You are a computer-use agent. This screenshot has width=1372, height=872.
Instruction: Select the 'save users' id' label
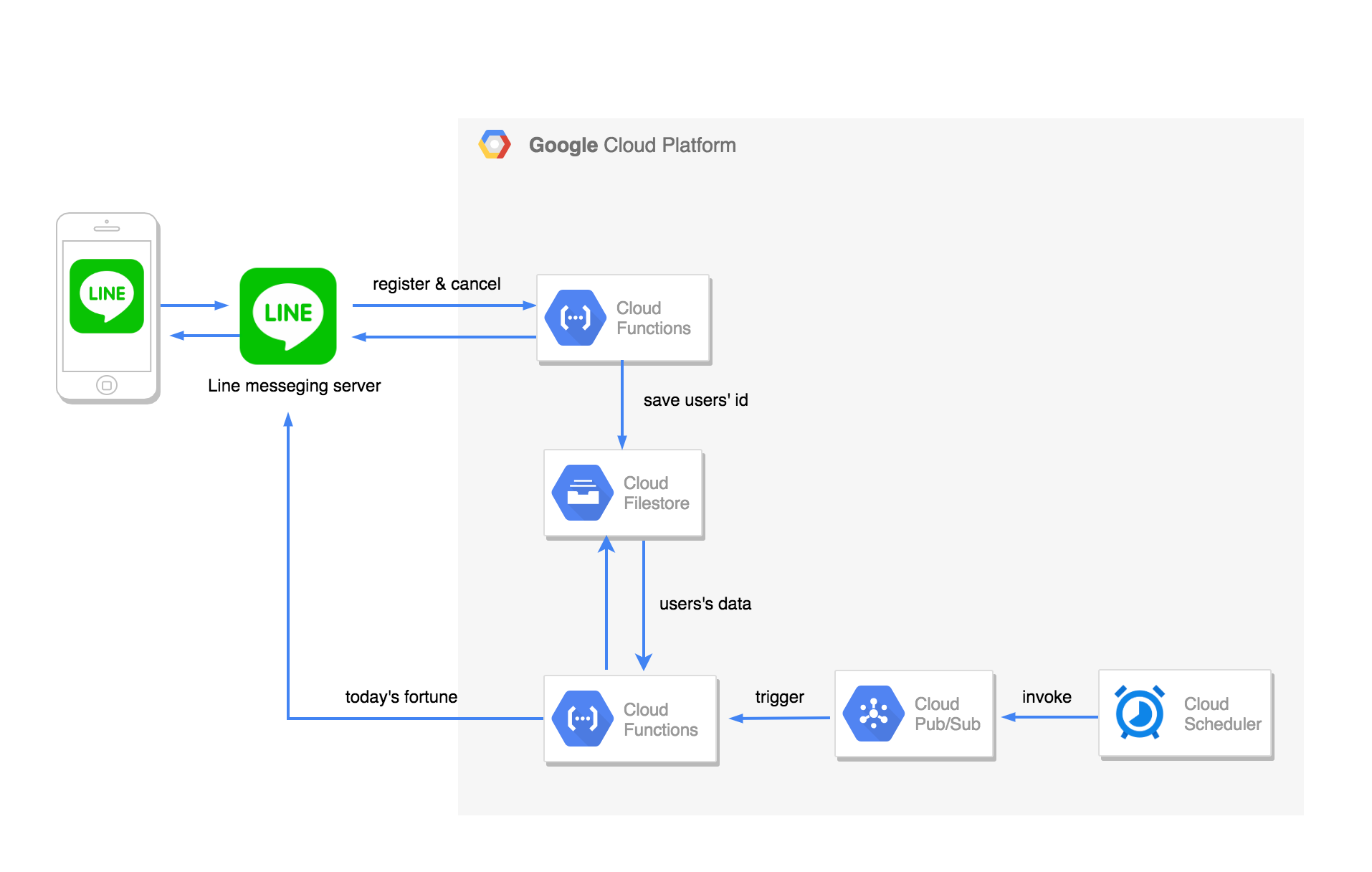tap(695, 400)
